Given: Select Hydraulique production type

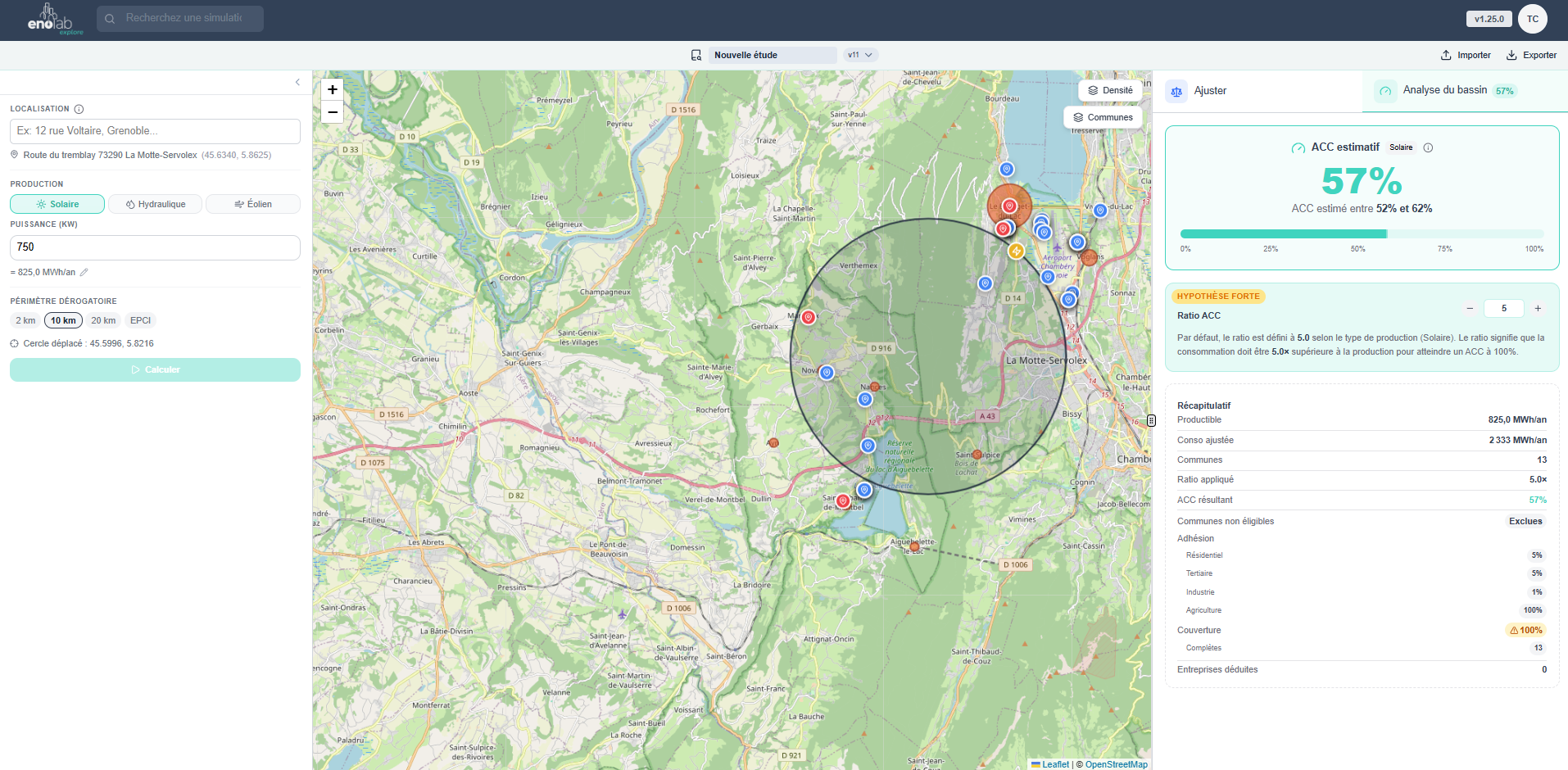Looking at the screenshot, I should pos(155,204).
